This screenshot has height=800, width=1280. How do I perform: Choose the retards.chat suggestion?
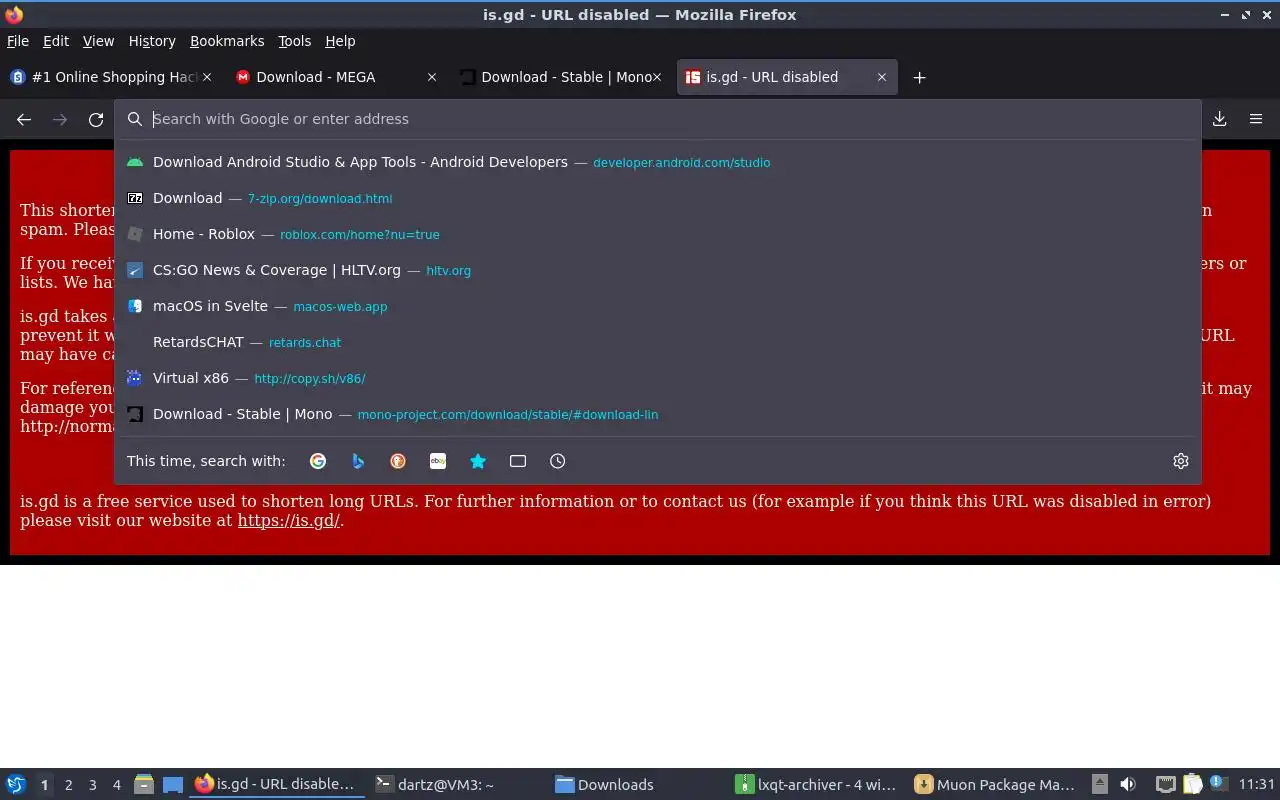tap(657, 342)
